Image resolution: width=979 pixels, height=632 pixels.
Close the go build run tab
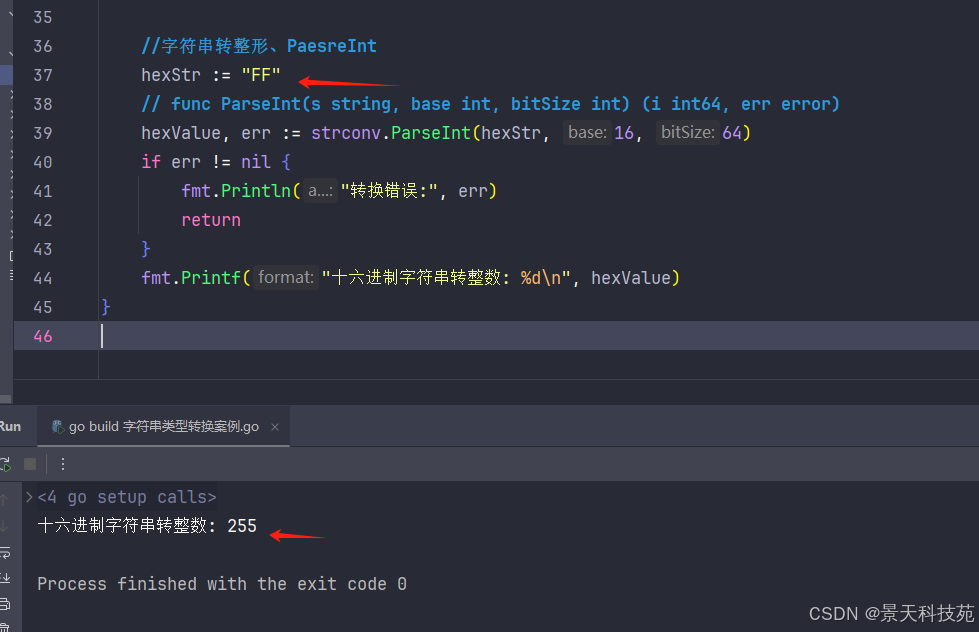(275, 427)
